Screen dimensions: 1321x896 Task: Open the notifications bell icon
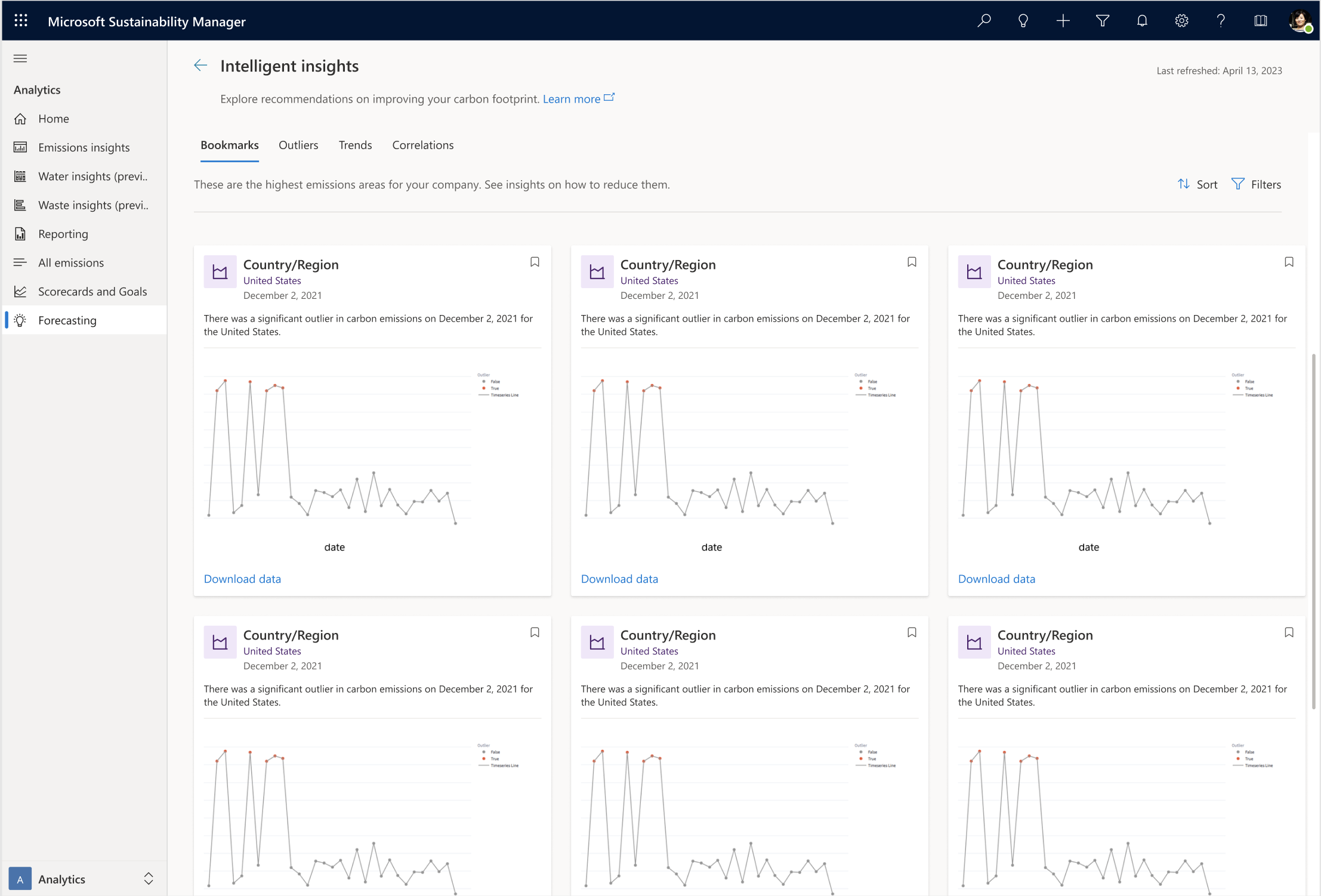click(1142, 21)
